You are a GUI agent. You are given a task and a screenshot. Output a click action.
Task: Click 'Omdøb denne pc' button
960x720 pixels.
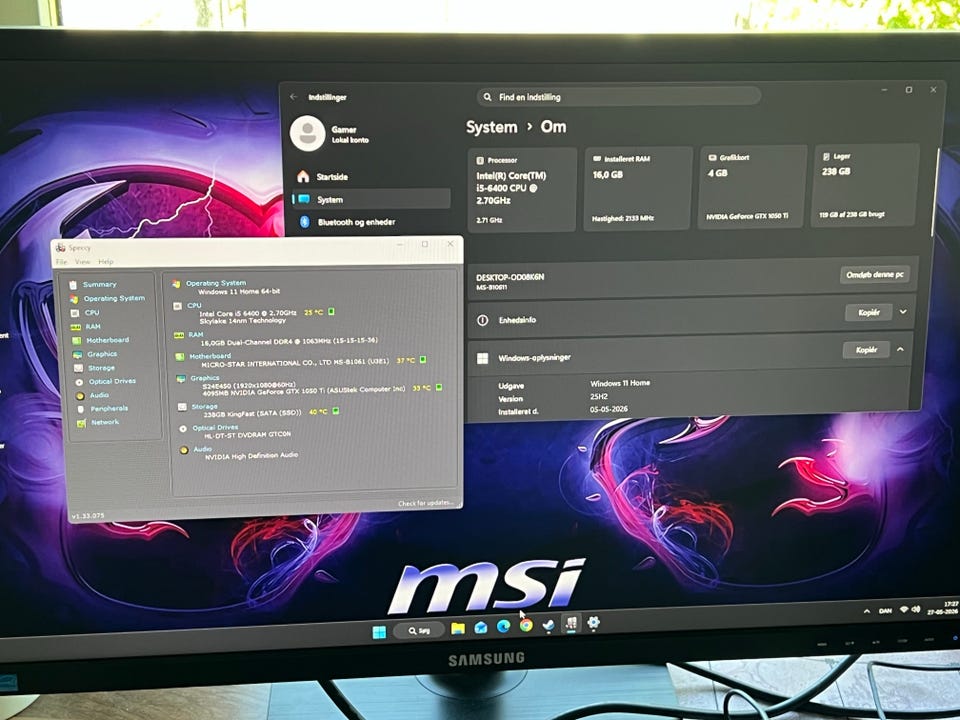point(874,274)
